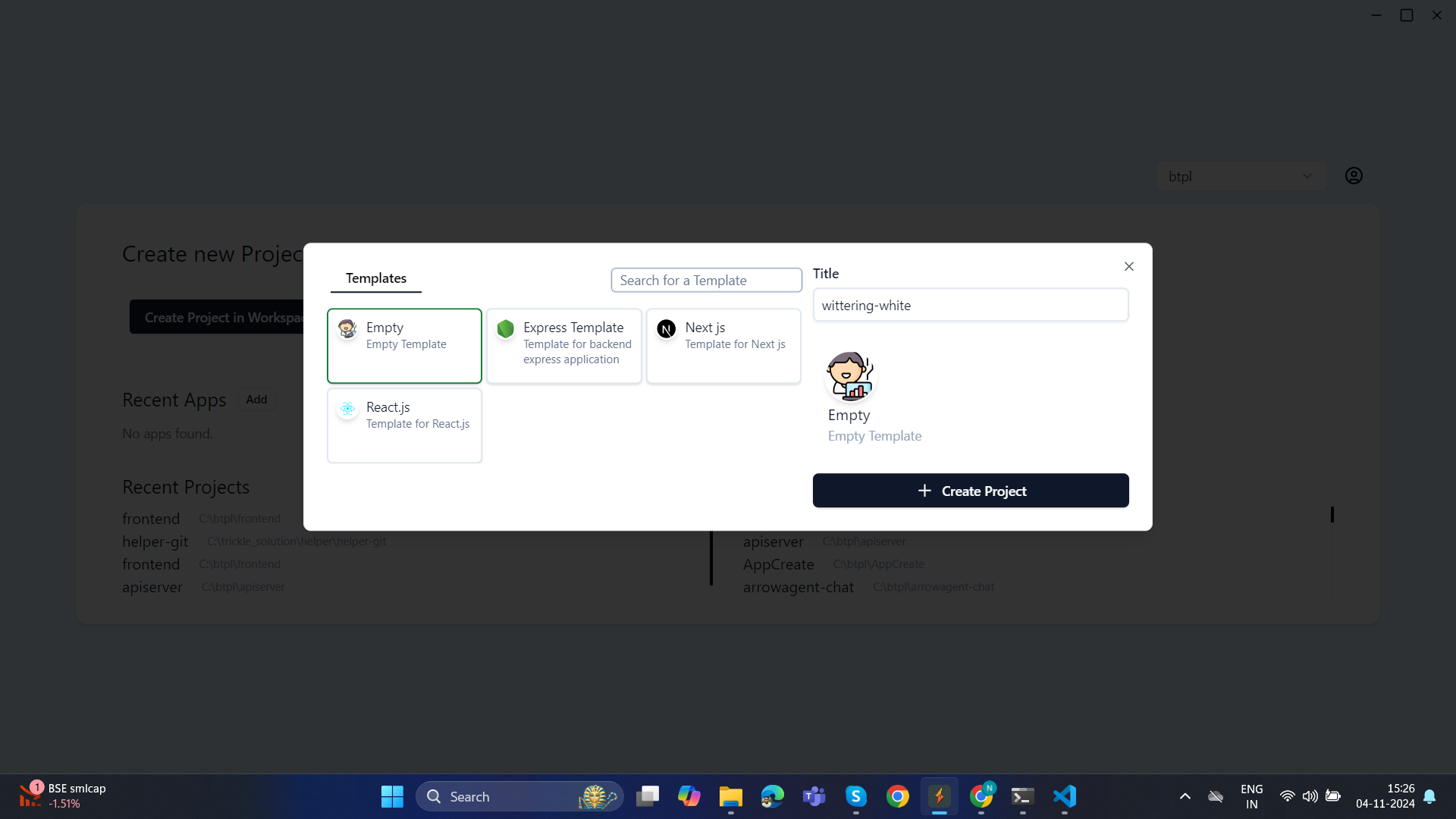Click the plus icon in Create Project
The image size is (1456, 819).
(x=924, y=491)
